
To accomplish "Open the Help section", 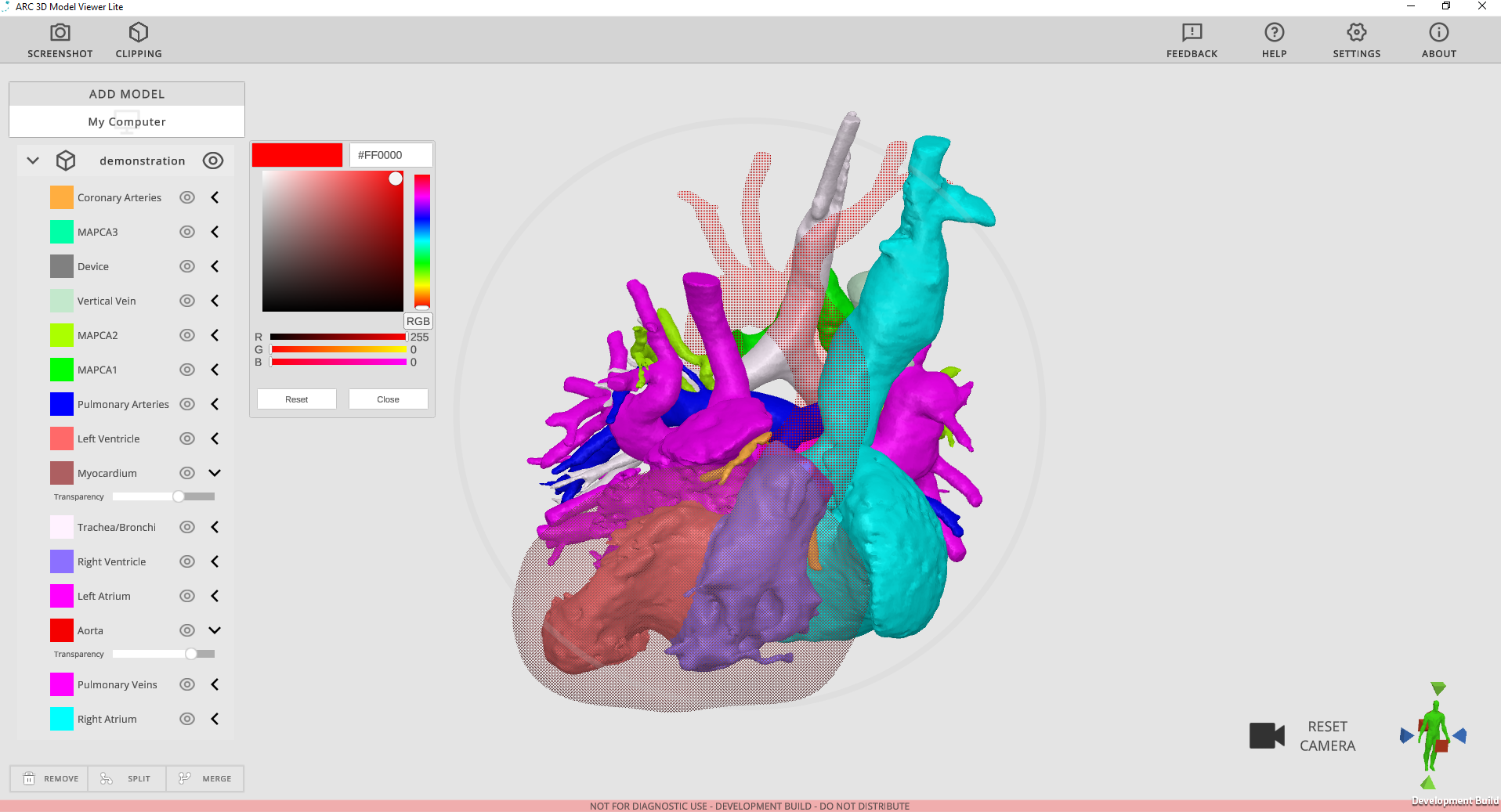I will (x=1274, y=38).
